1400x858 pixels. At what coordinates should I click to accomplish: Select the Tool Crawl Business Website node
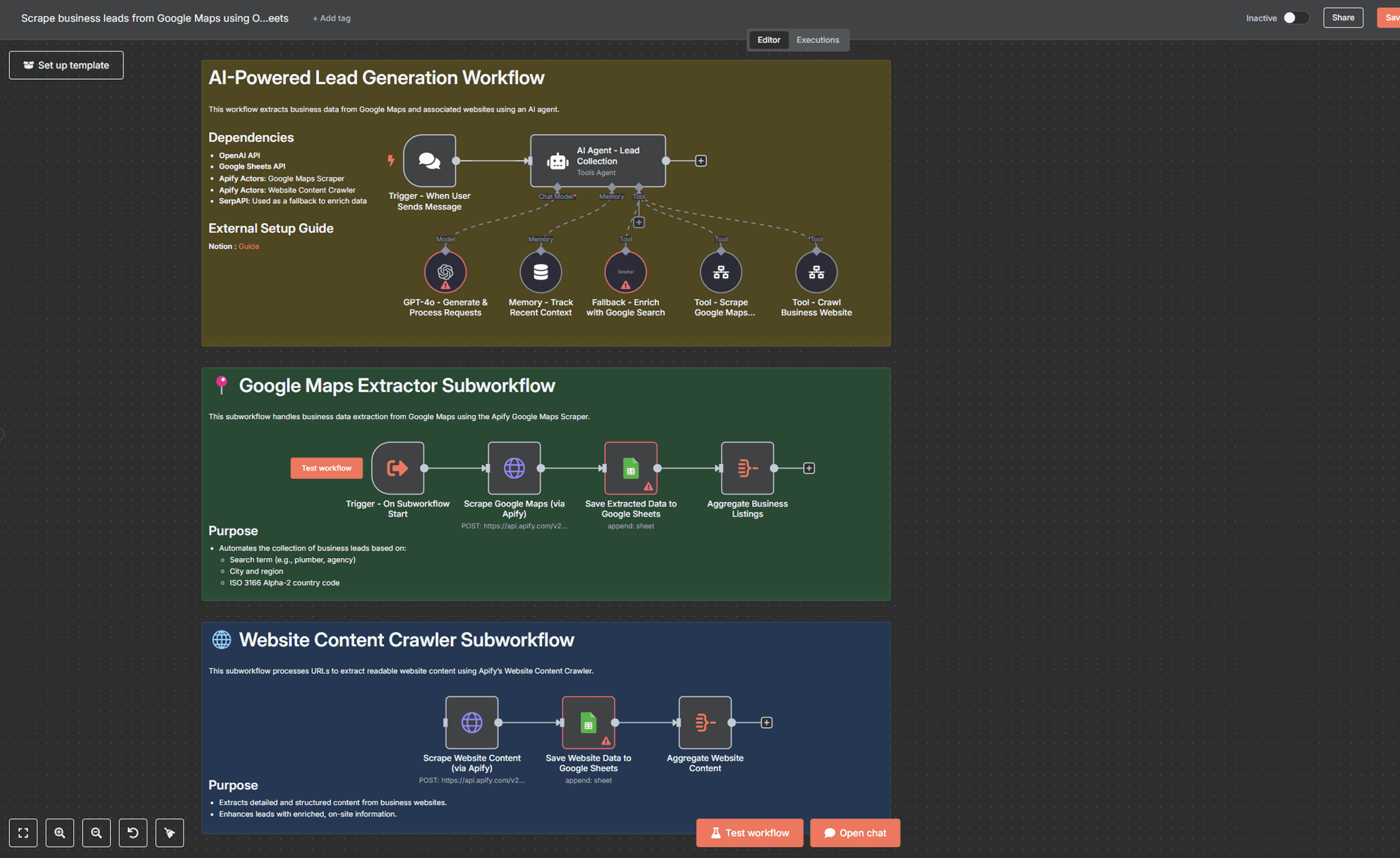pyautogui.click(x=816, y=272)
